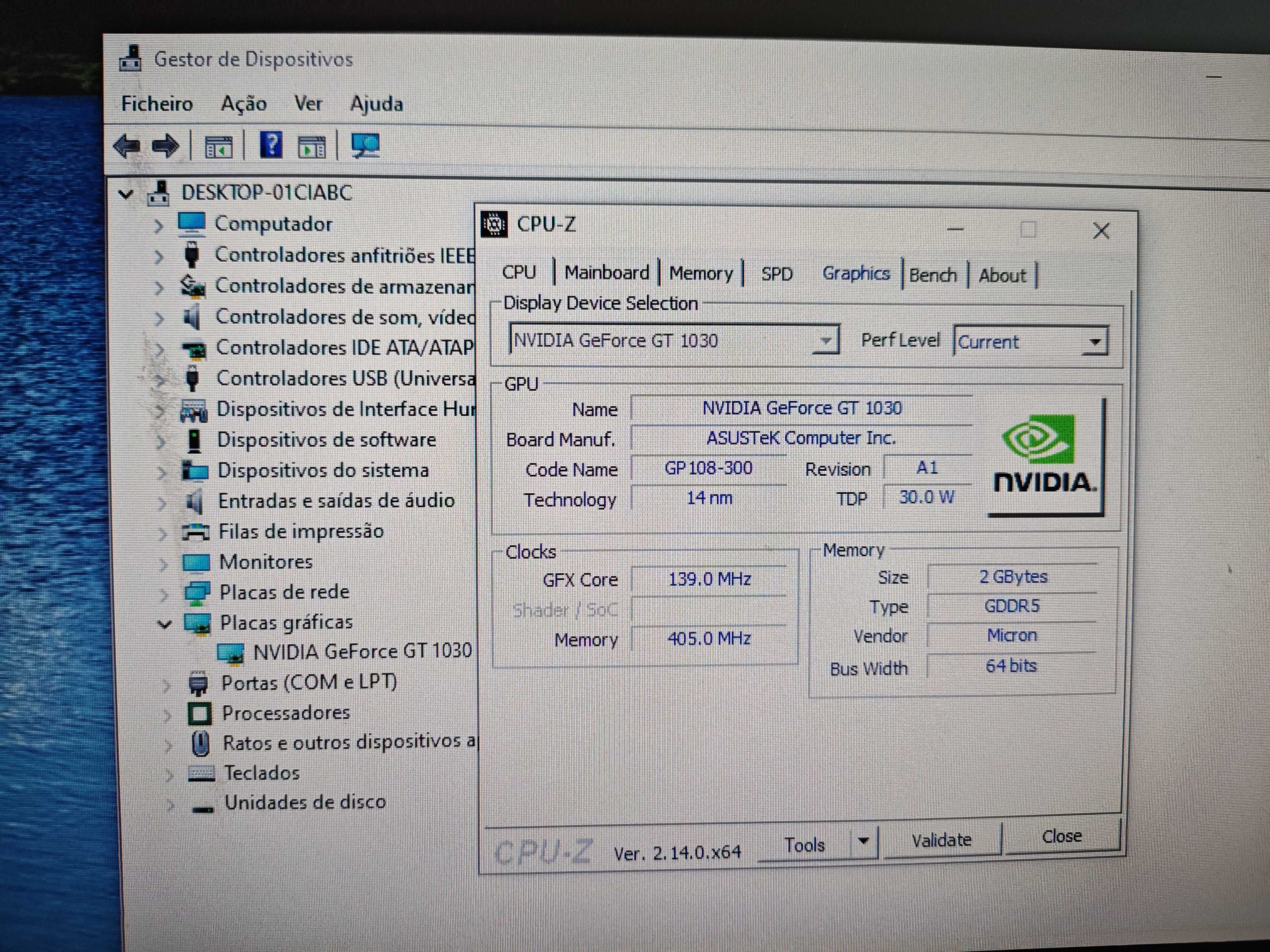The image size is (1270, 952).
Task: Click the Dispositivos de software icon
Action: [x=195, y=441]
